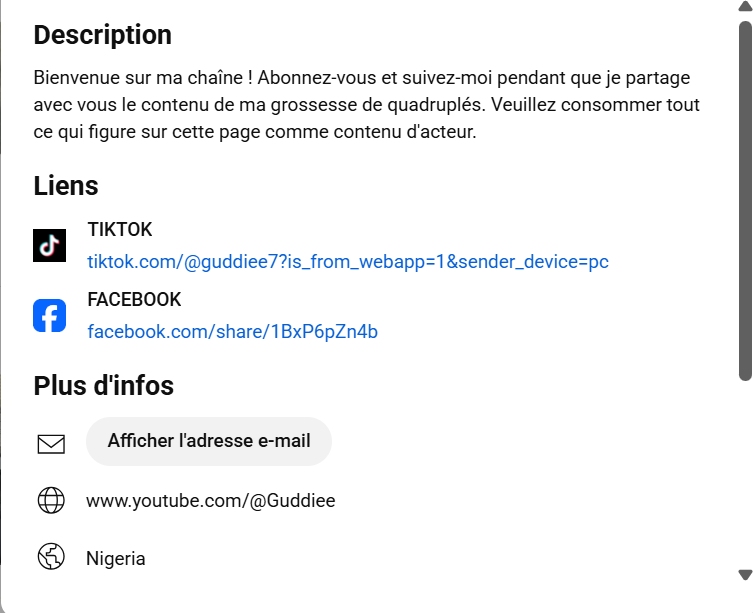This screenshot has width=753, height=613.
Task: Click the www.youtube.com/@Guddiee channel URL
Action: [x=211, y=501]
